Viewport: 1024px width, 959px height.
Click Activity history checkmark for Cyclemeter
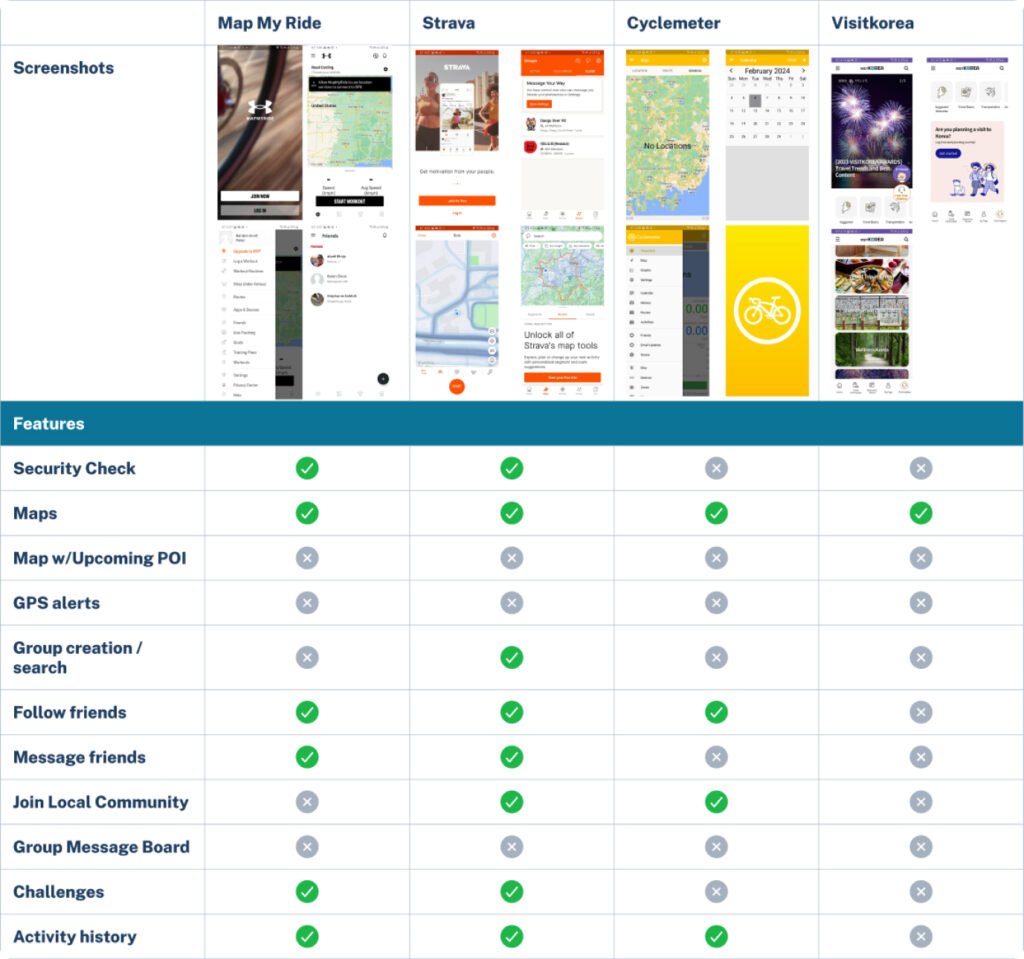pos(716,936)
